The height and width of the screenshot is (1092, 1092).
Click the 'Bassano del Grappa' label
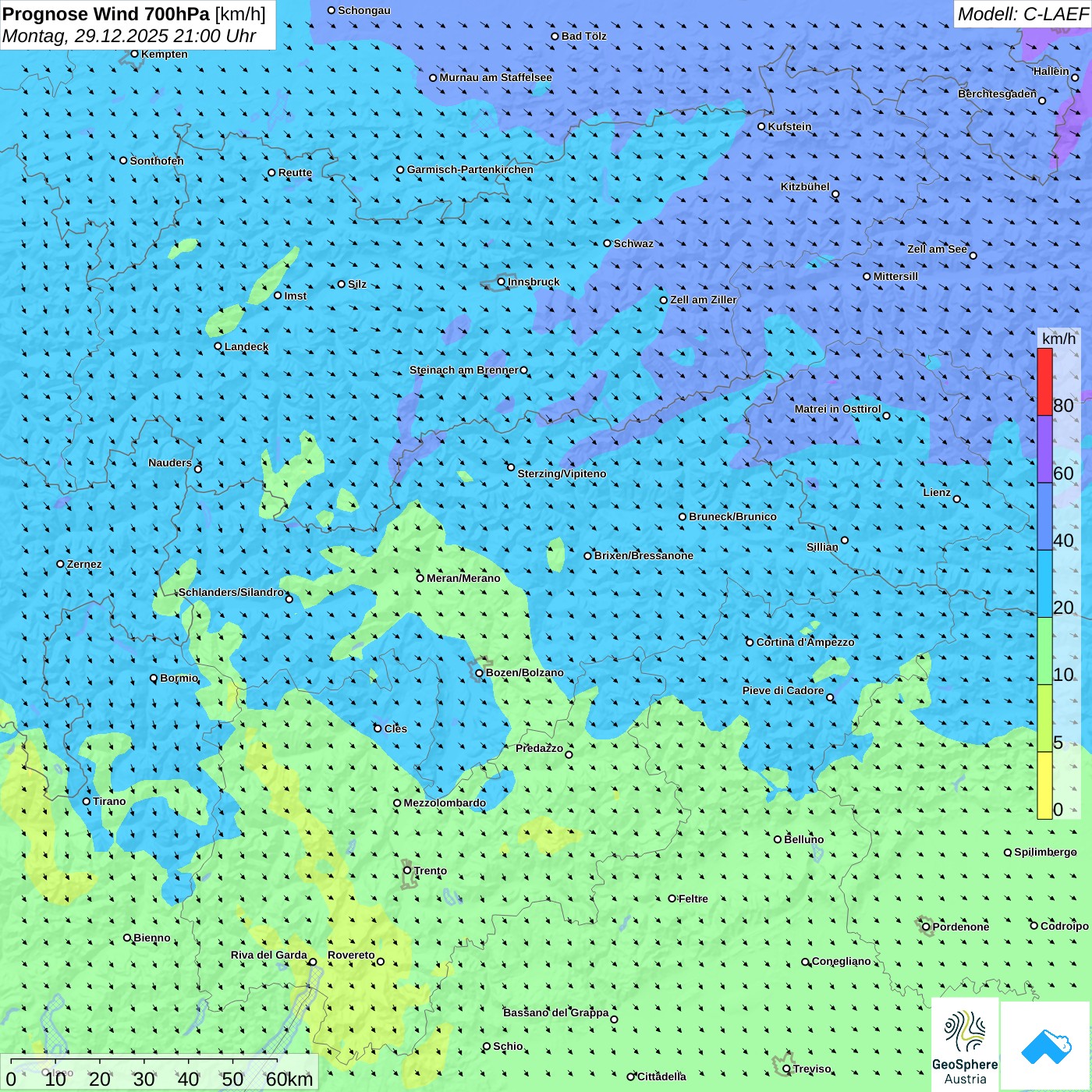(x=556, y=1012)
